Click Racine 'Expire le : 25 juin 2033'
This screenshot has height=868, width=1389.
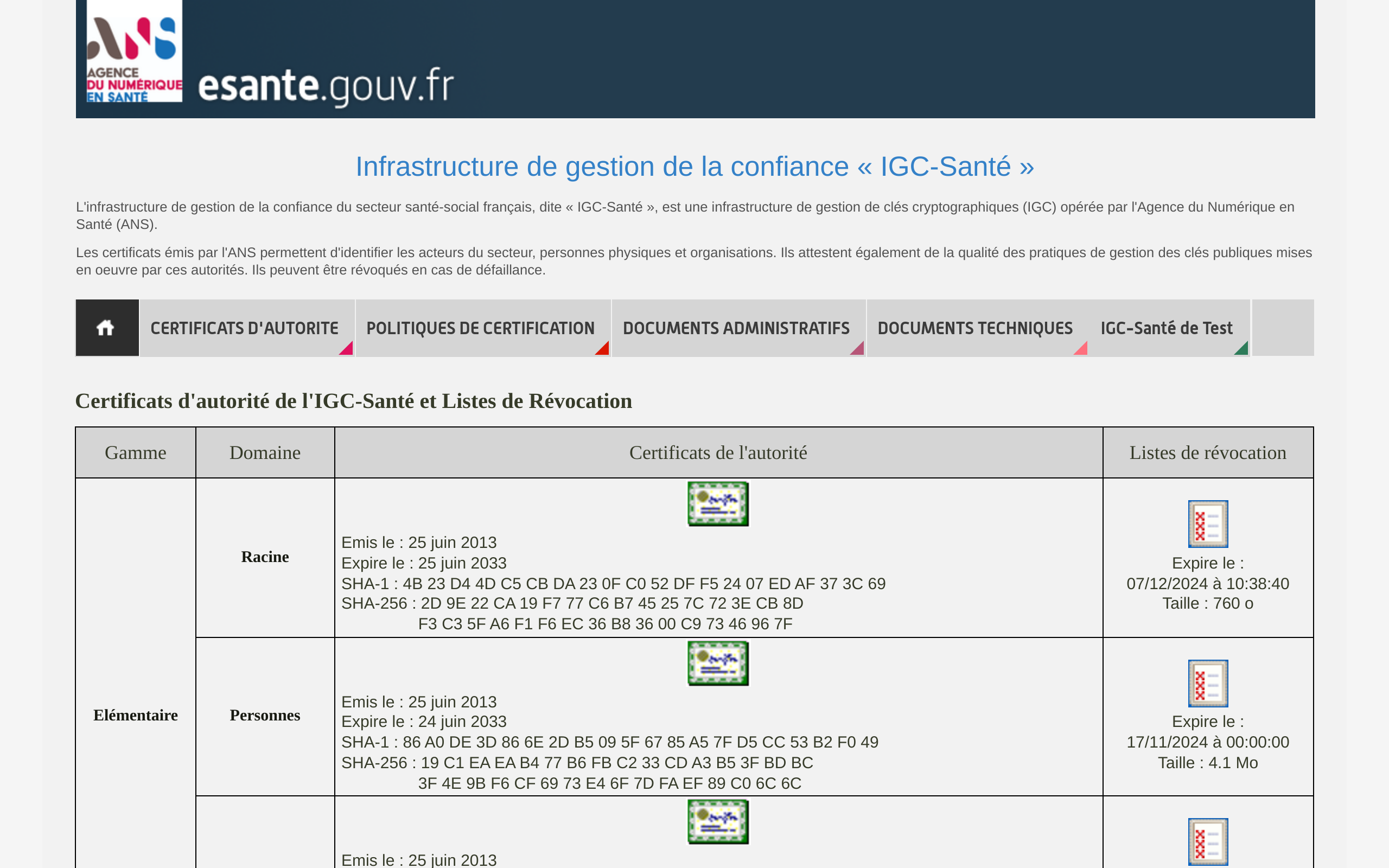pos(424,563)
